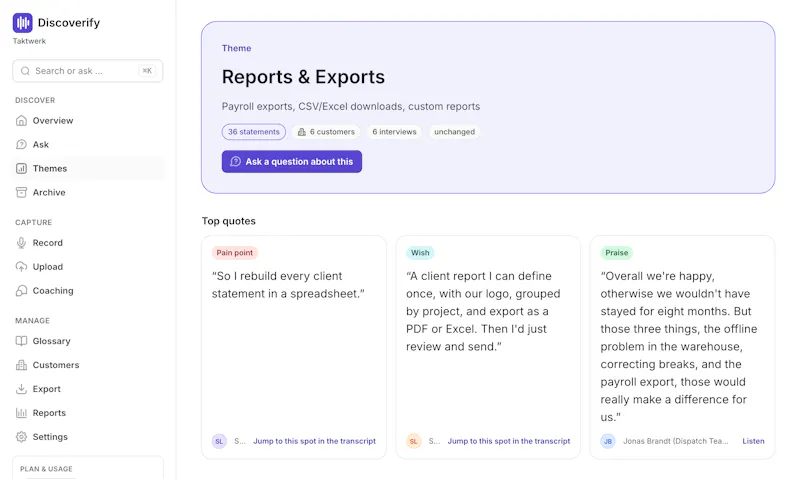Open the Export page

click(x=88, y=389)
